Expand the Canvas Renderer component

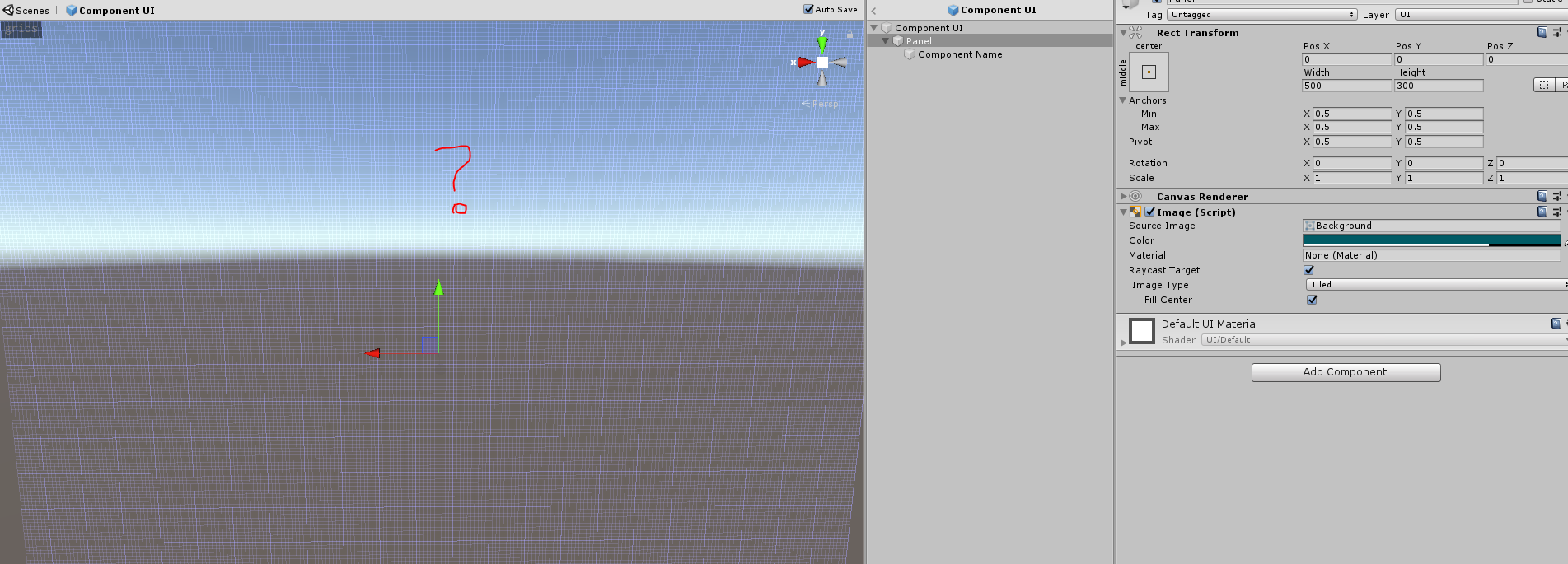[1123, 197]
